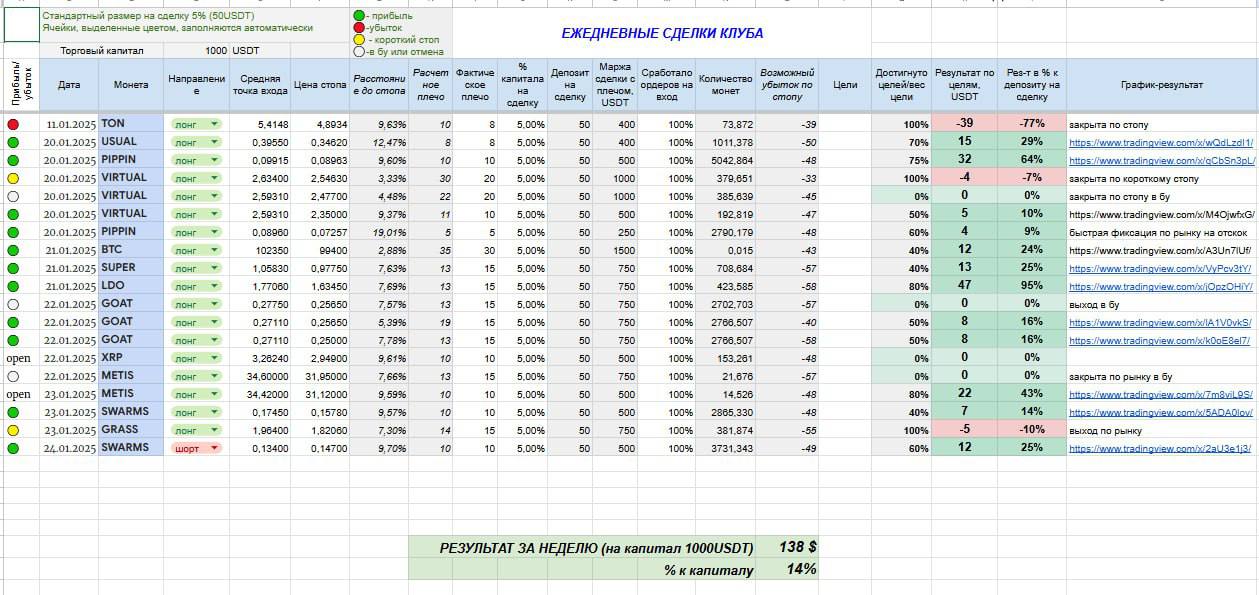Click the yellow status circle in the GRASS row

coord(13,430)
